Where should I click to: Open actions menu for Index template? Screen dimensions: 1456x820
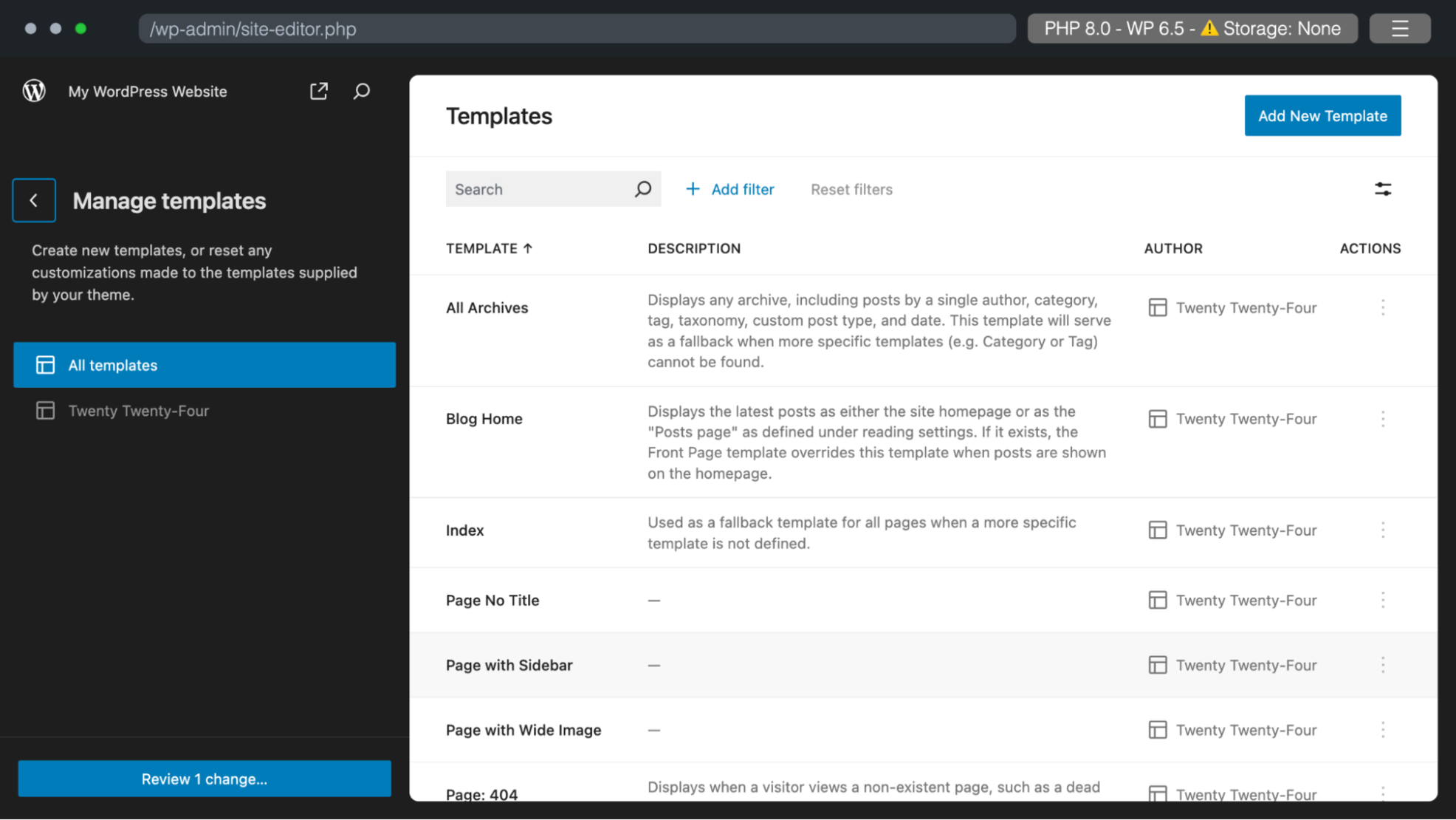[x=1383, y=530]
